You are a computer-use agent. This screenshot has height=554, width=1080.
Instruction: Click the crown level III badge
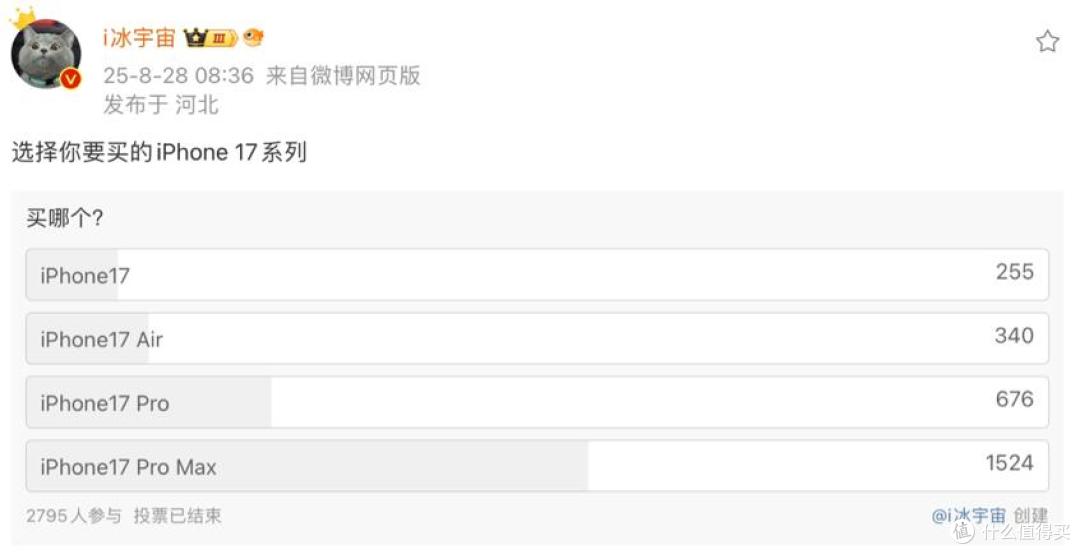(210, 38)
